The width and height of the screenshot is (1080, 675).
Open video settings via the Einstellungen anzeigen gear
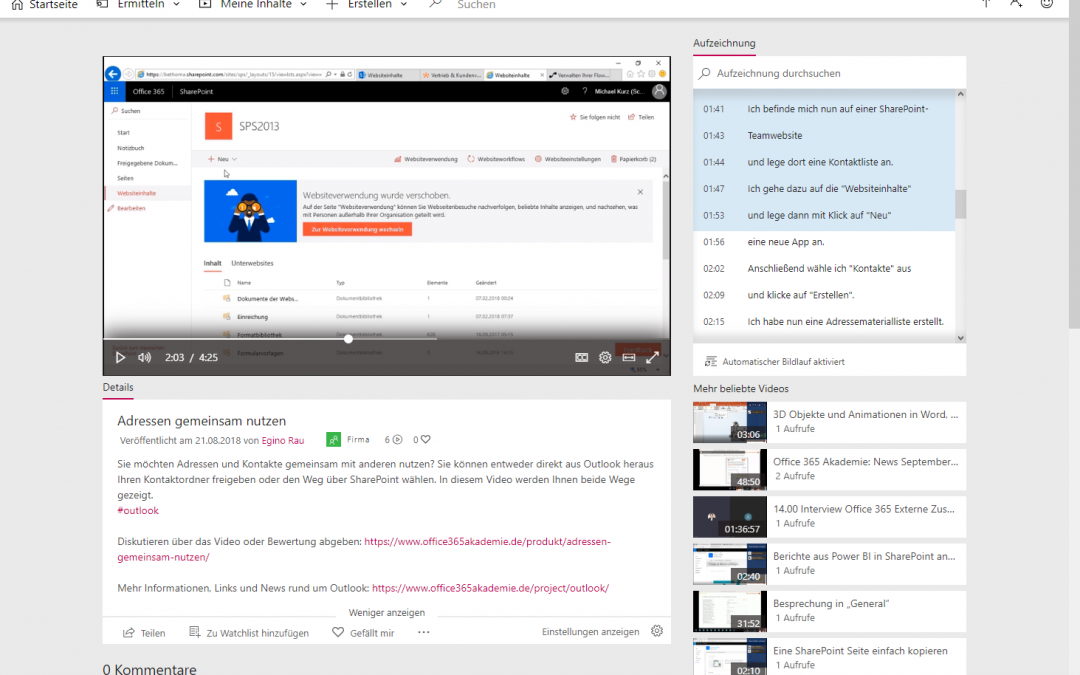[657, 631]
